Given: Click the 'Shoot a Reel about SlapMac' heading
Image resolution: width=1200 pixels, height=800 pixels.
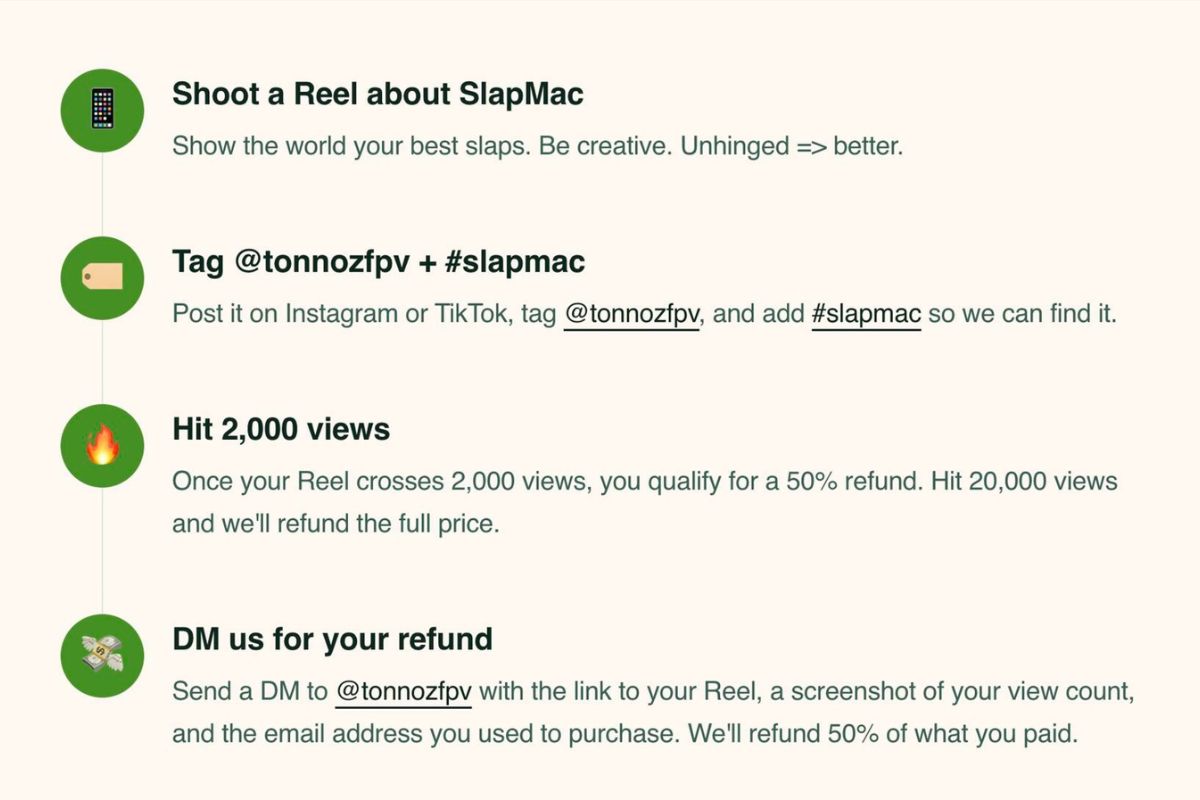Looking at the screenshot, I should pyautogui.click(x=378, y=95).
